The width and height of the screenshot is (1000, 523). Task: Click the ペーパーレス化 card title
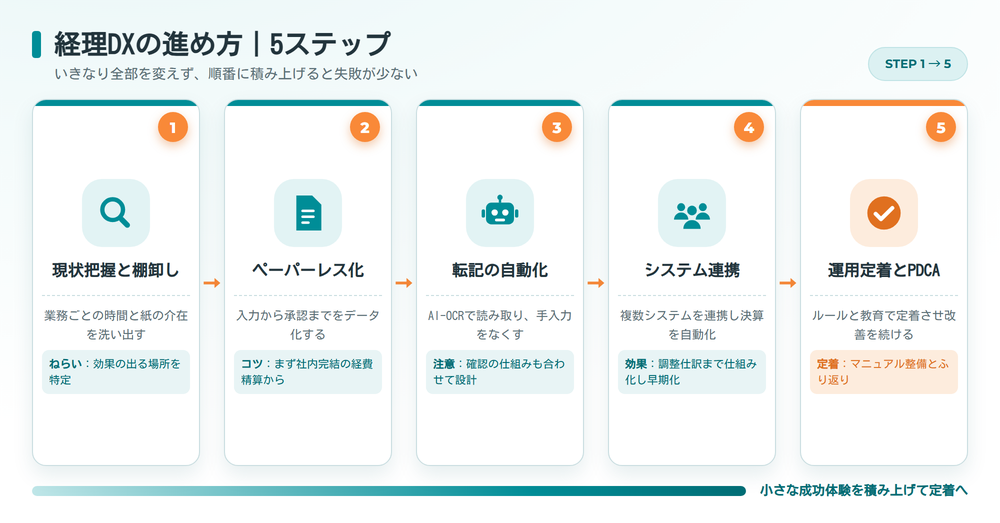[x=308, y=270]
